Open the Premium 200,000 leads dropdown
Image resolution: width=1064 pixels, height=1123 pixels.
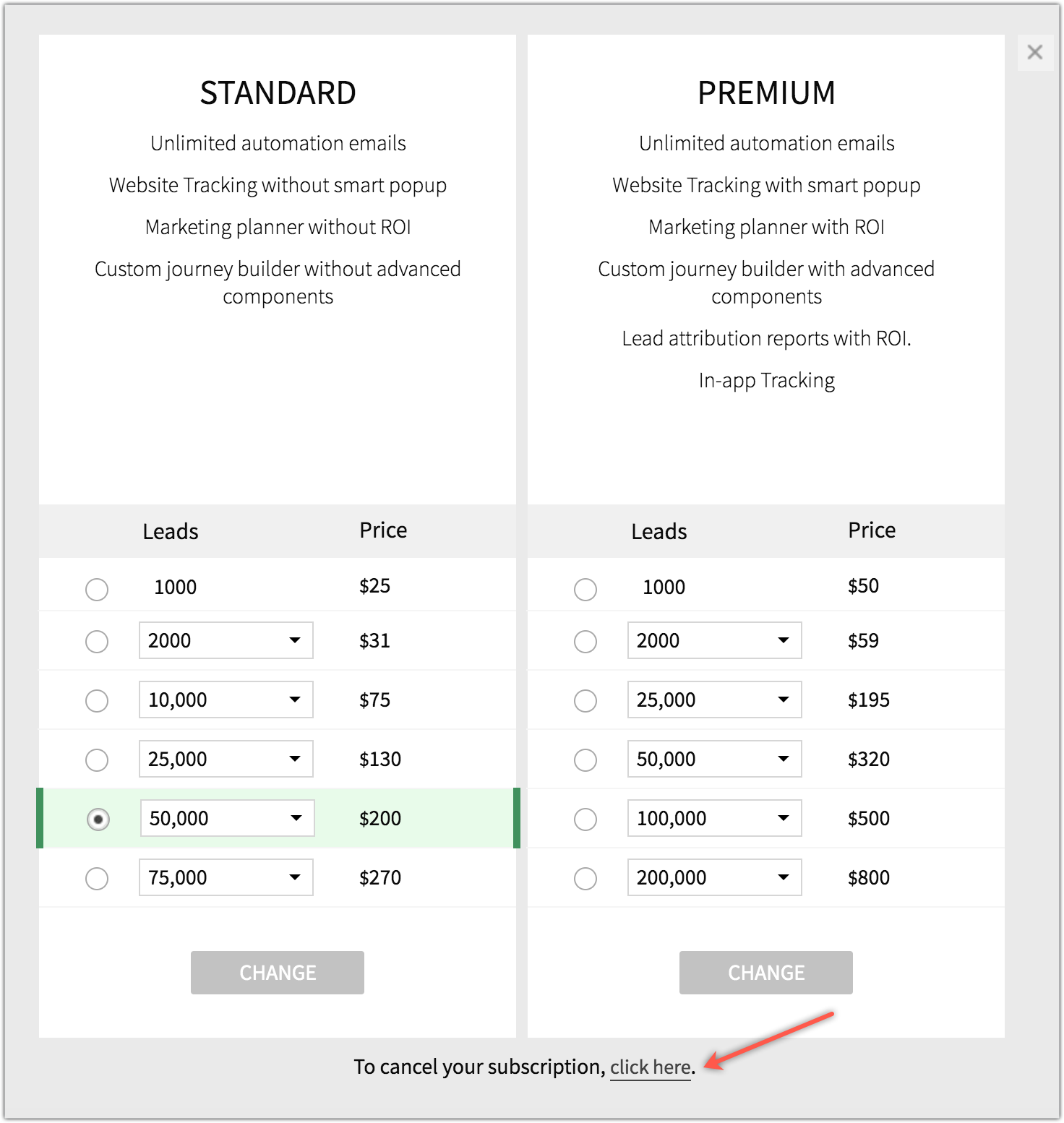pos(715,877)
